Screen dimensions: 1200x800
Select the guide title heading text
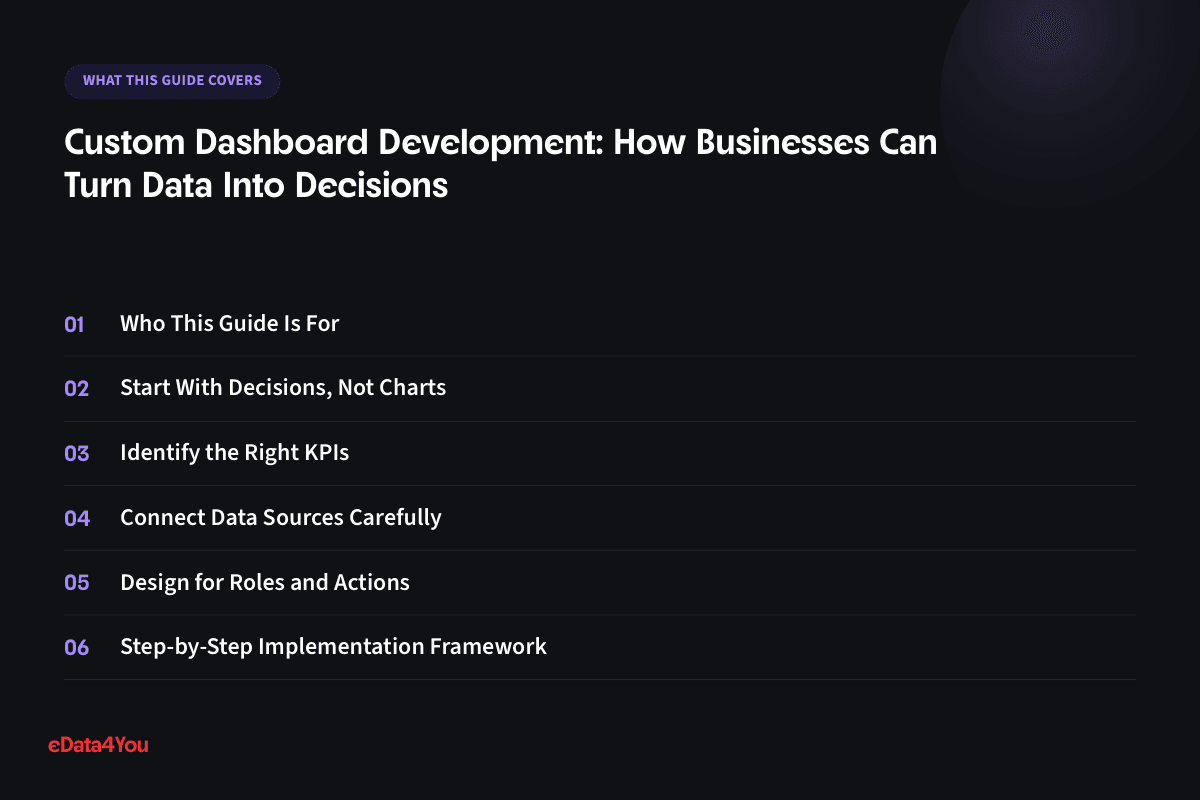[x=501, y=164]
